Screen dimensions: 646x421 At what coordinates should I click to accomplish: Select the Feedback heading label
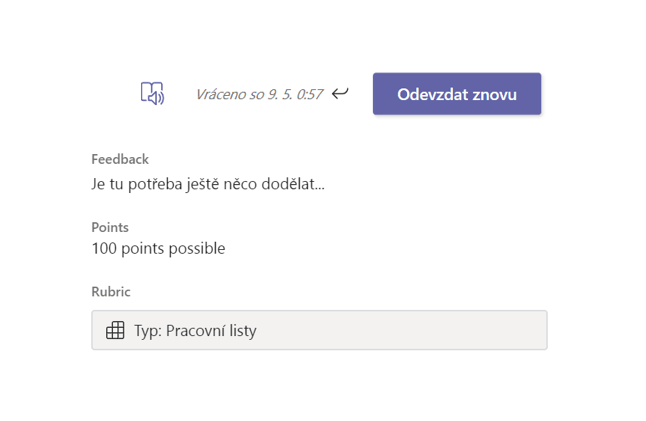click(120, 159)
